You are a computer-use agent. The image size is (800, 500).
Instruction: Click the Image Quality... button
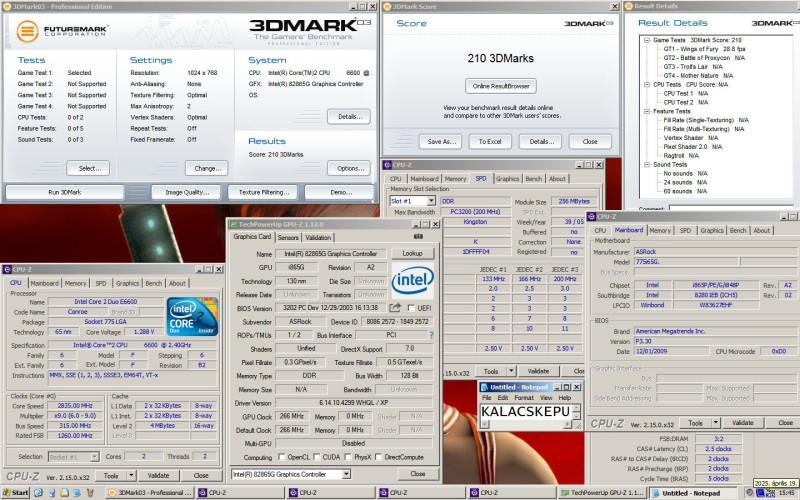tap(187, 192)
